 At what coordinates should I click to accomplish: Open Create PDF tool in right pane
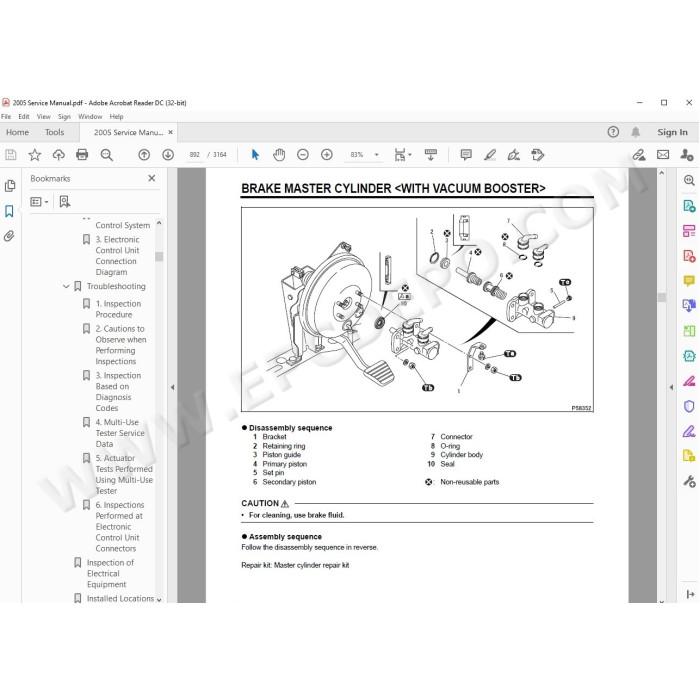[x=689, y=256]
